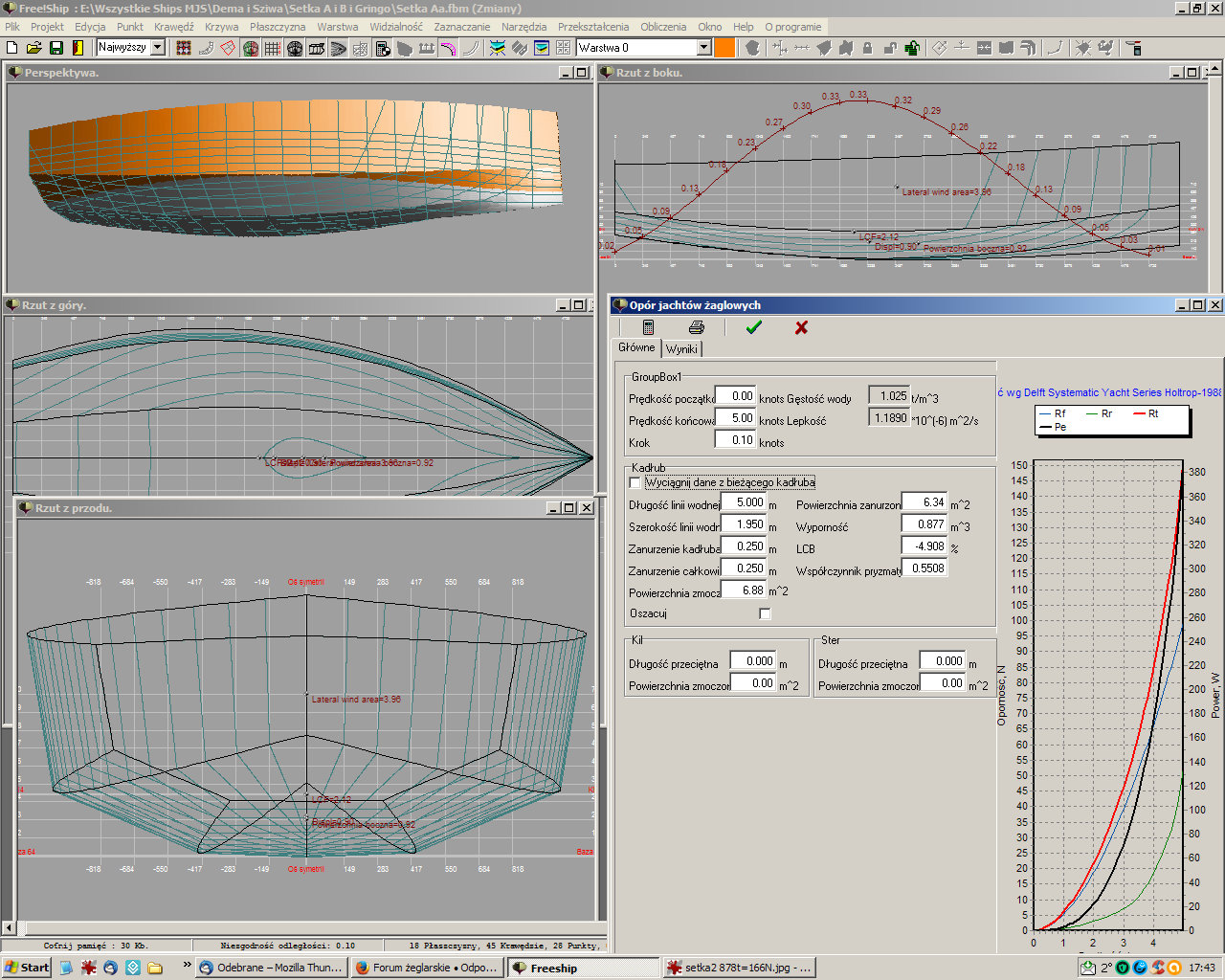This screenshot has width=1225, height=980.
Task: Open the Przekształcenia menu
Action: tap(593, 27)
